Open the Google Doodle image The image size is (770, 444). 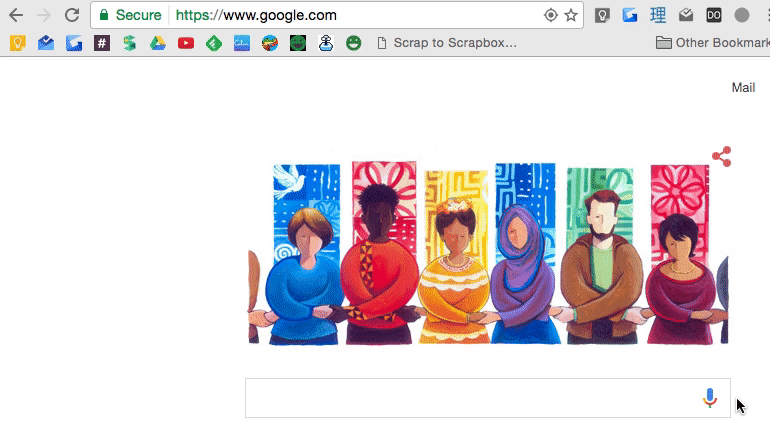point(488,253)
